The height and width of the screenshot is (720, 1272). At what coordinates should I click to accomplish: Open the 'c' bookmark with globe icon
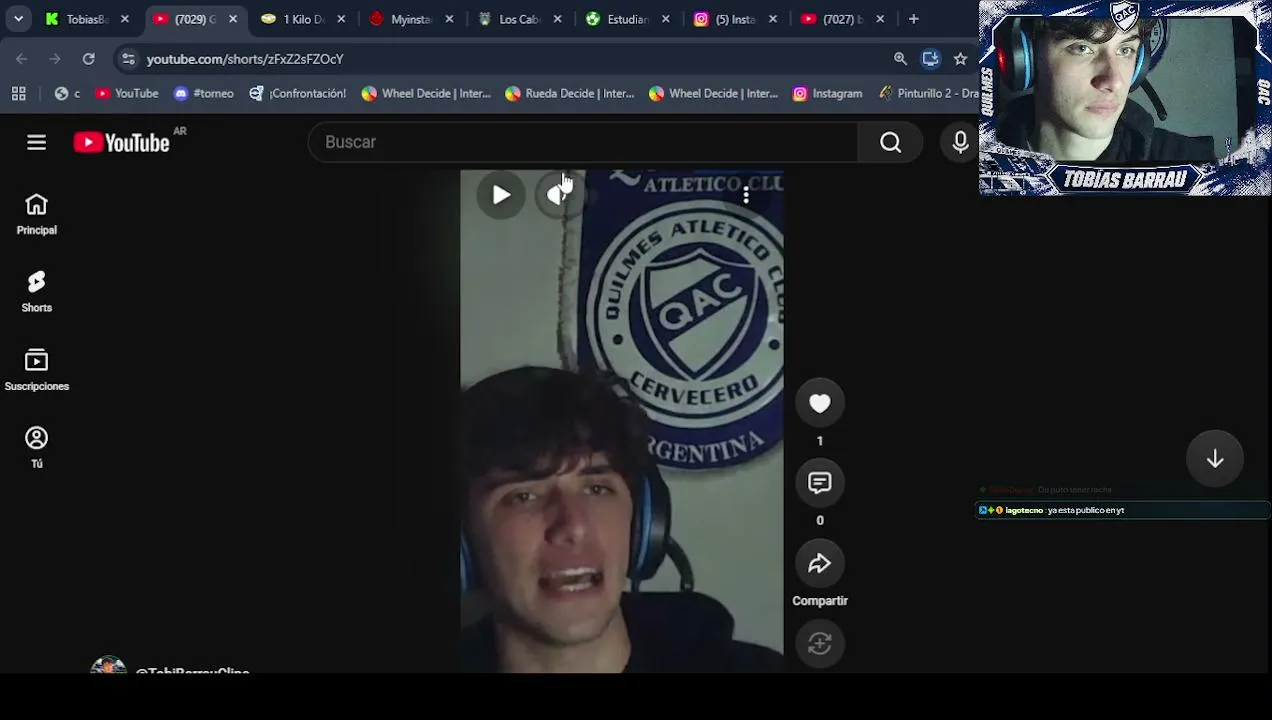pos(67,93)
